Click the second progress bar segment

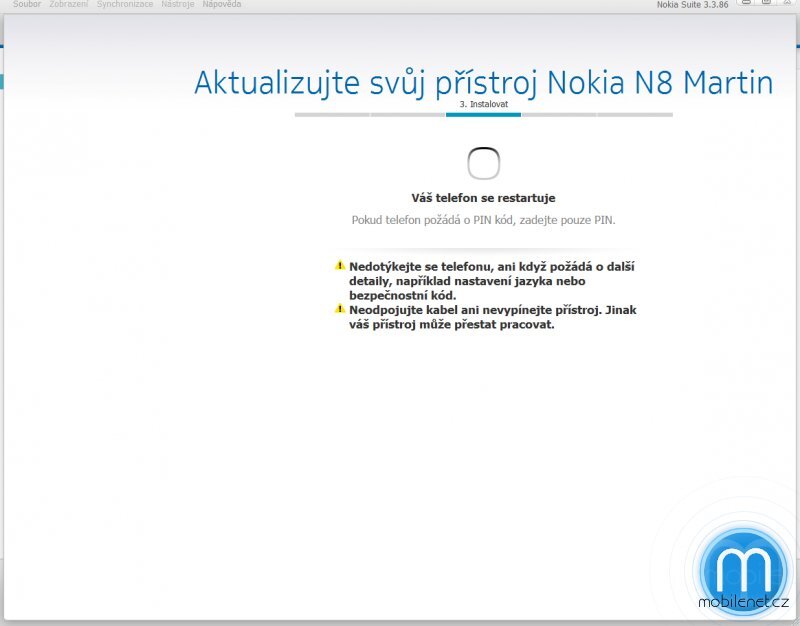408,117
